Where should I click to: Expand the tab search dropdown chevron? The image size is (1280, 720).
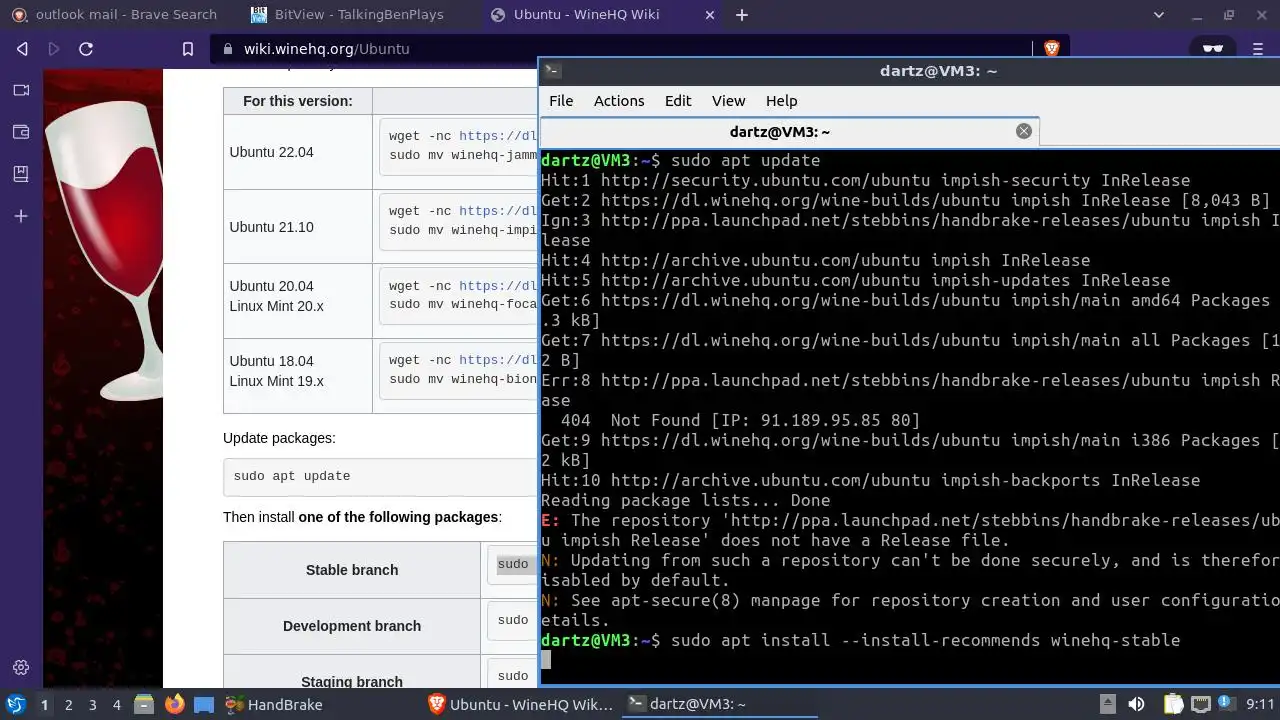1160,15
